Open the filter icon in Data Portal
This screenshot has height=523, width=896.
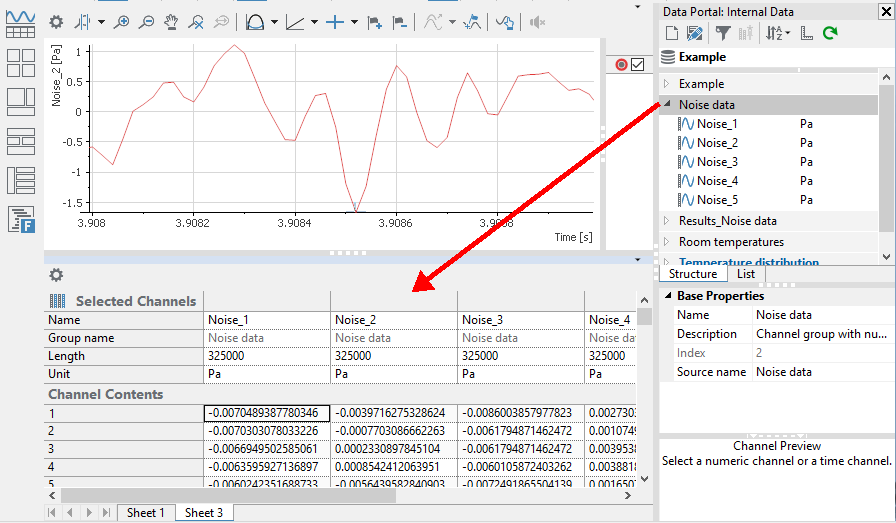coord(722,33)
